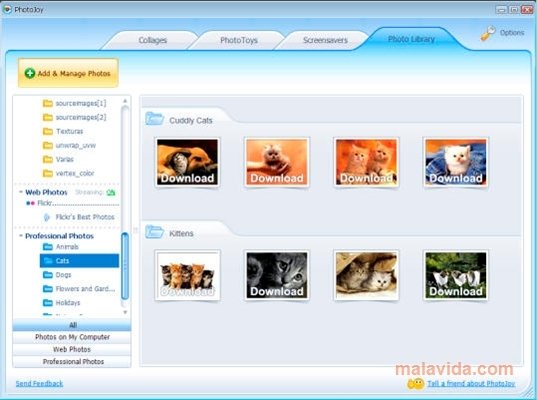
Task: Download the kitten held in hand photo
Action: click(x=277, y=162)
